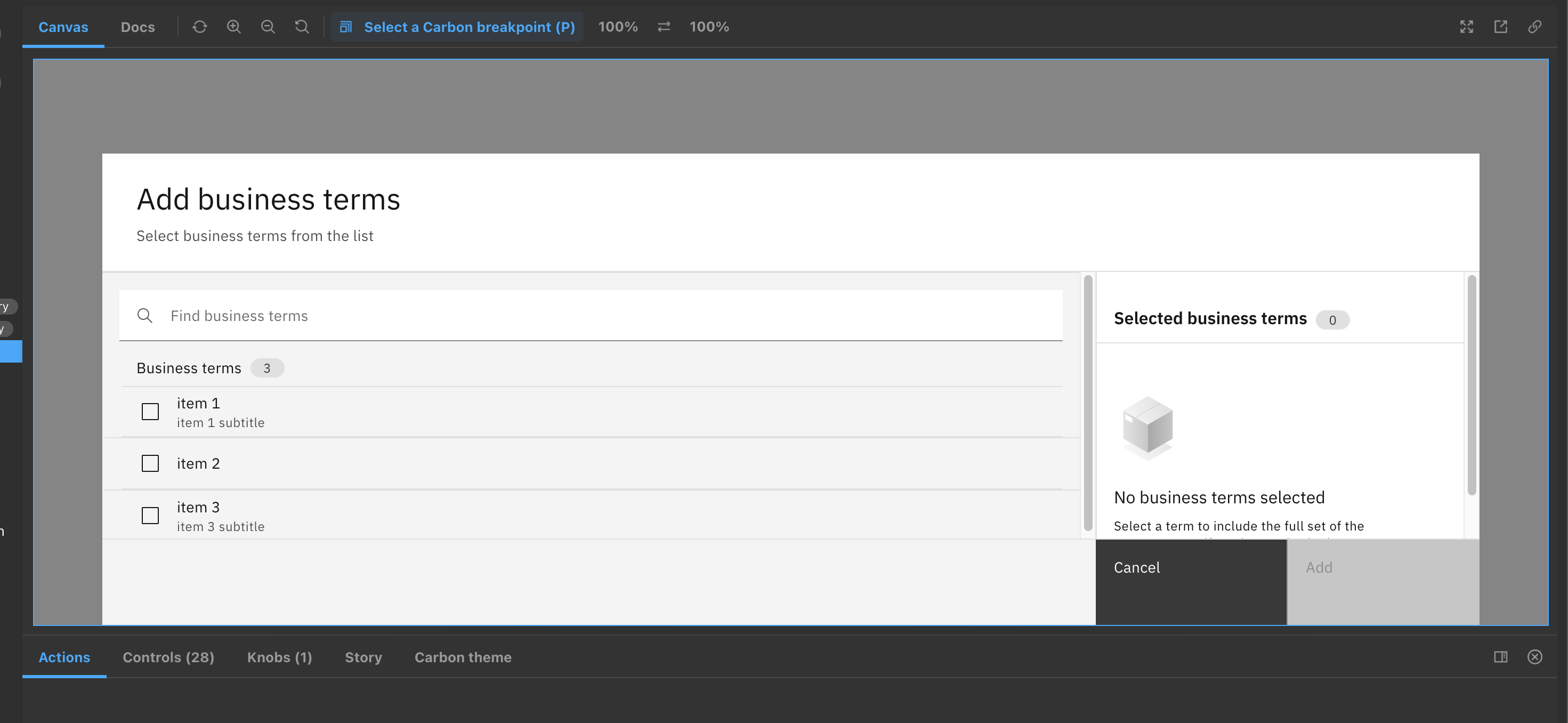Go full screen with the expand icon
Screen dimensions: 1568x723
1466,27
